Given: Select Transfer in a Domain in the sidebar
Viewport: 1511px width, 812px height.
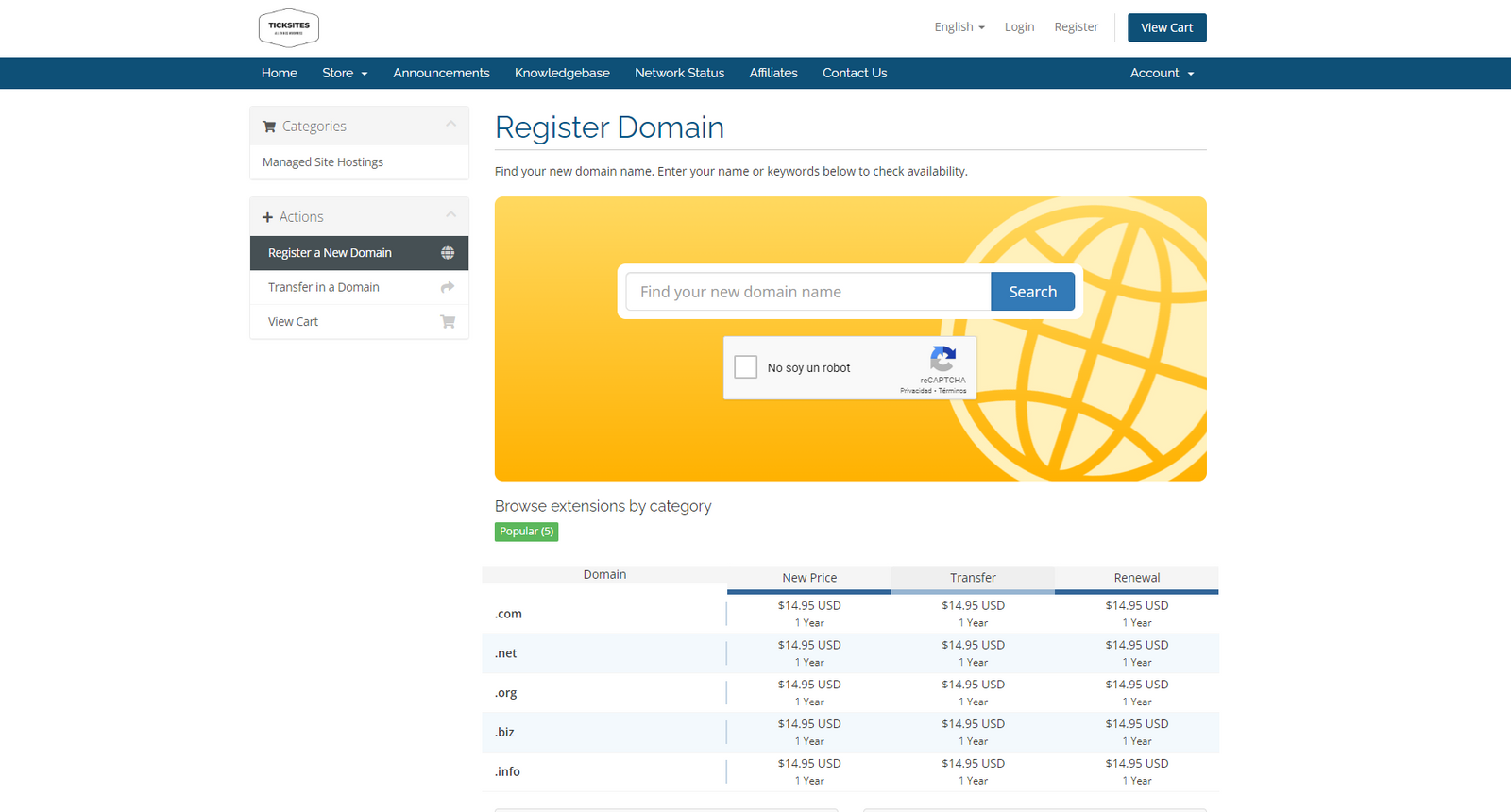Looking at the screenshot, I should point(359,287).
